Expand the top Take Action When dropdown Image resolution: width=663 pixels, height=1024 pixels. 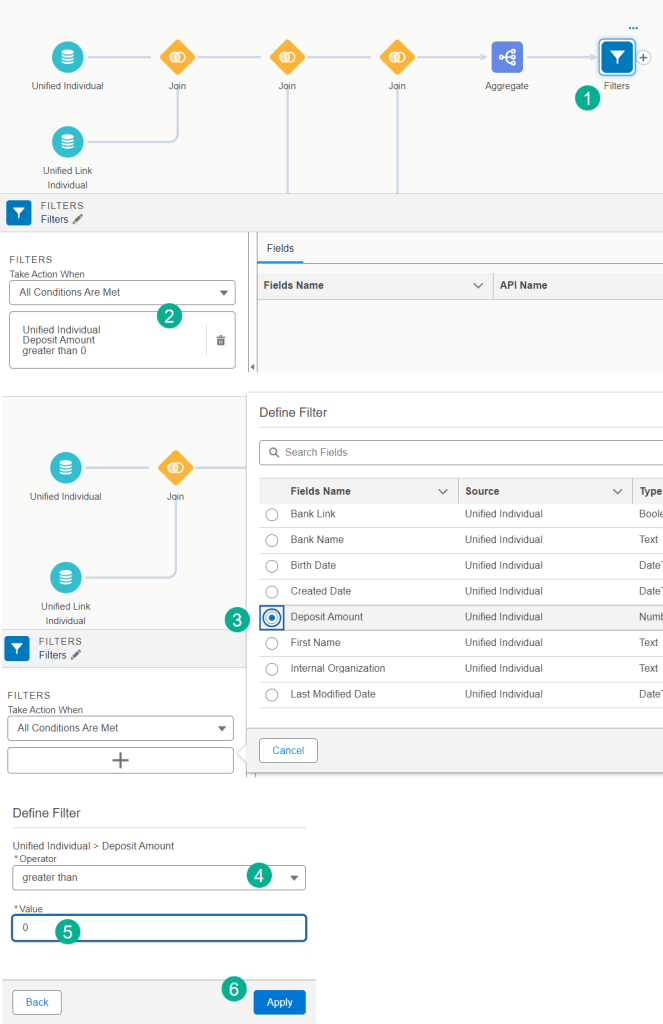pyautogui.click(x=121, y=293)
